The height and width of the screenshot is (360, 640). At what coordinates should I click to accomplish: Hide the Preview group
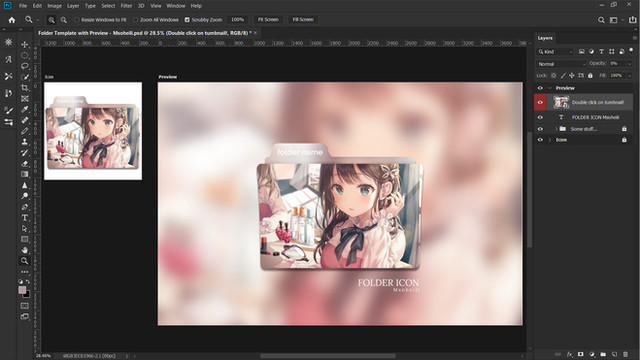pos(540,88)
